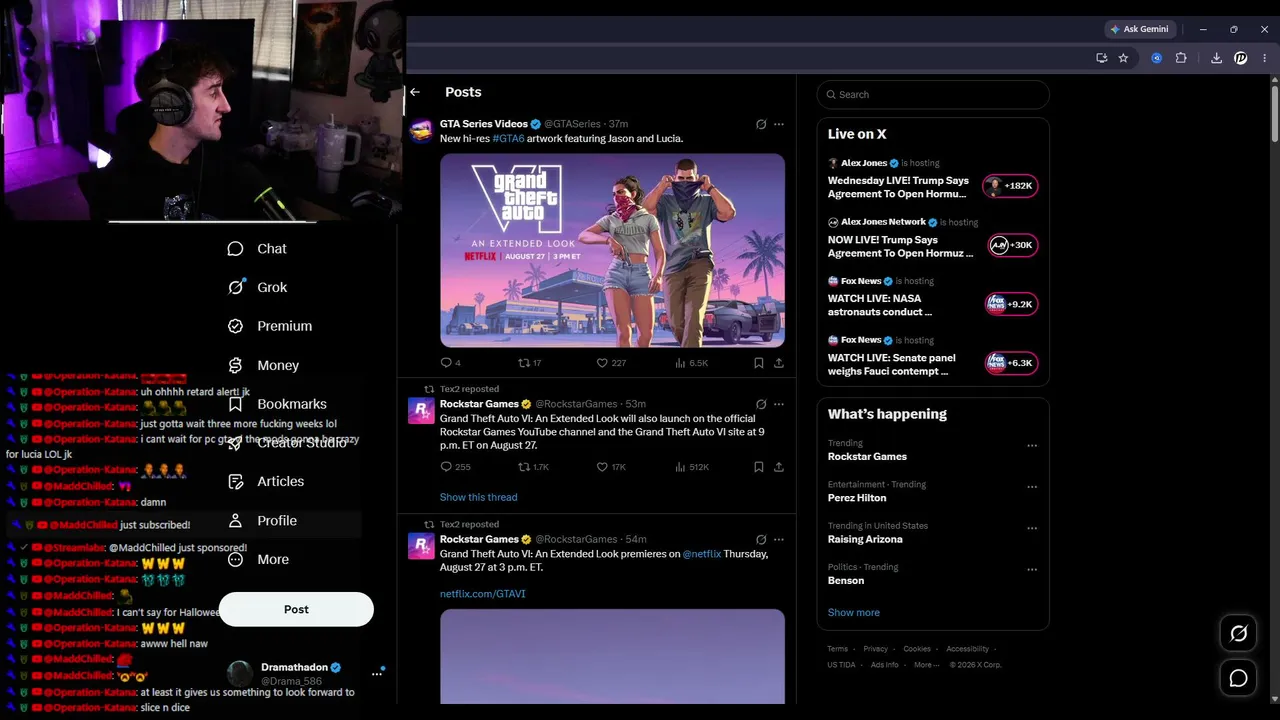
Task: Join Alex Jones live with +182K listeners
Action: coord(1011,186)
